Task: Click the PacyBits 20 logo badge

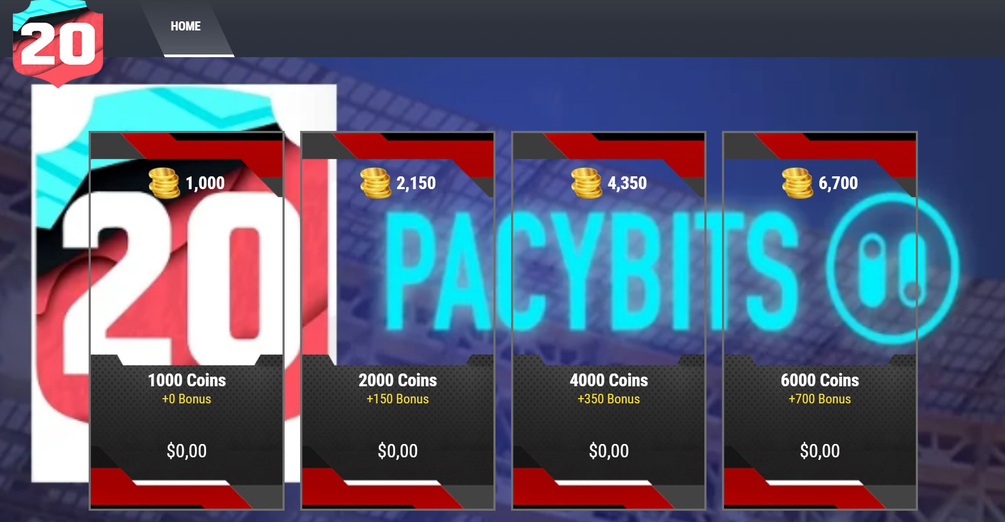Action: (58, 42)
